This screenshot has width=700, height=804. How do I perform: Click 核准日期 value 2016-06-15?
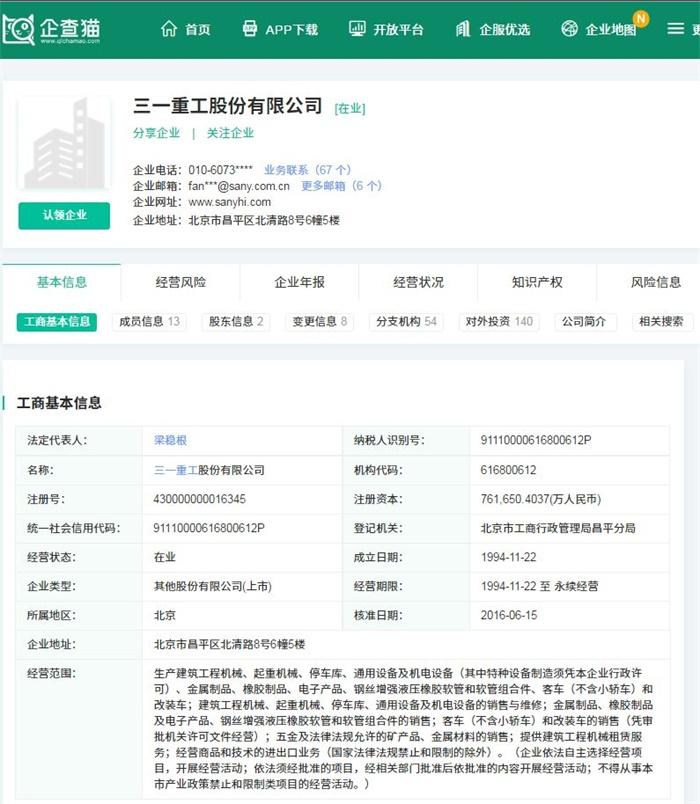pos(509,615)
